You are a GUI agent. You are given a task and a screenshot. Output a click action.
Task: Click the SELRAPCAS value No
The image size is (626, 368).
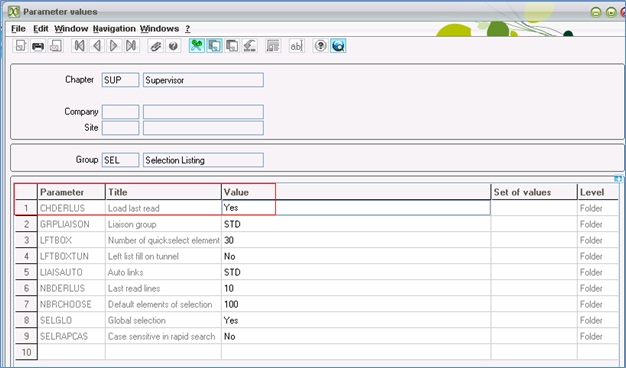[x=356, y=336]
